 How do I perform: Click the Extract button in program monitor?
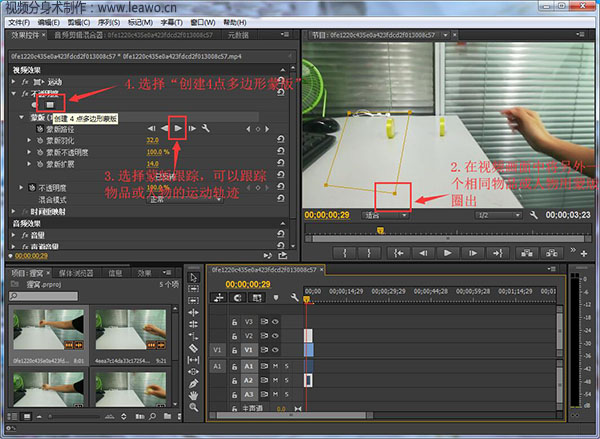(551, 253)
